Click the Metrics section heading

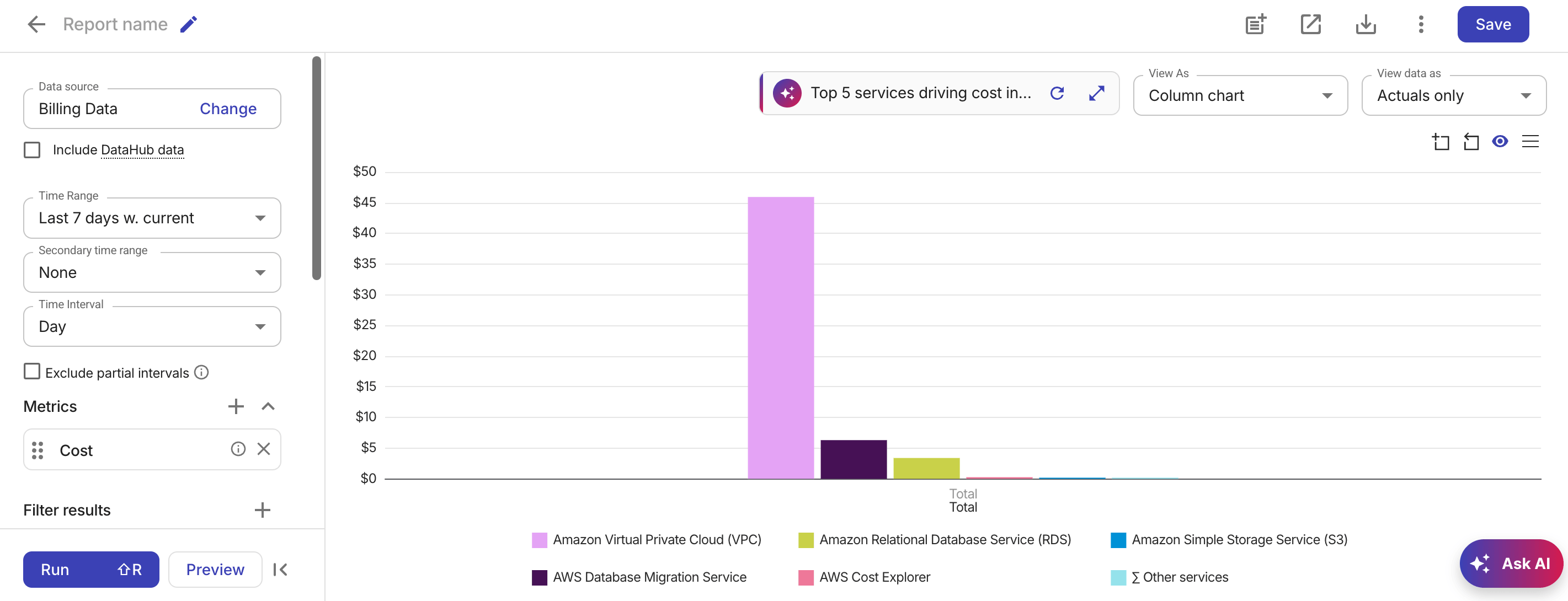click(x=50, y=406)
